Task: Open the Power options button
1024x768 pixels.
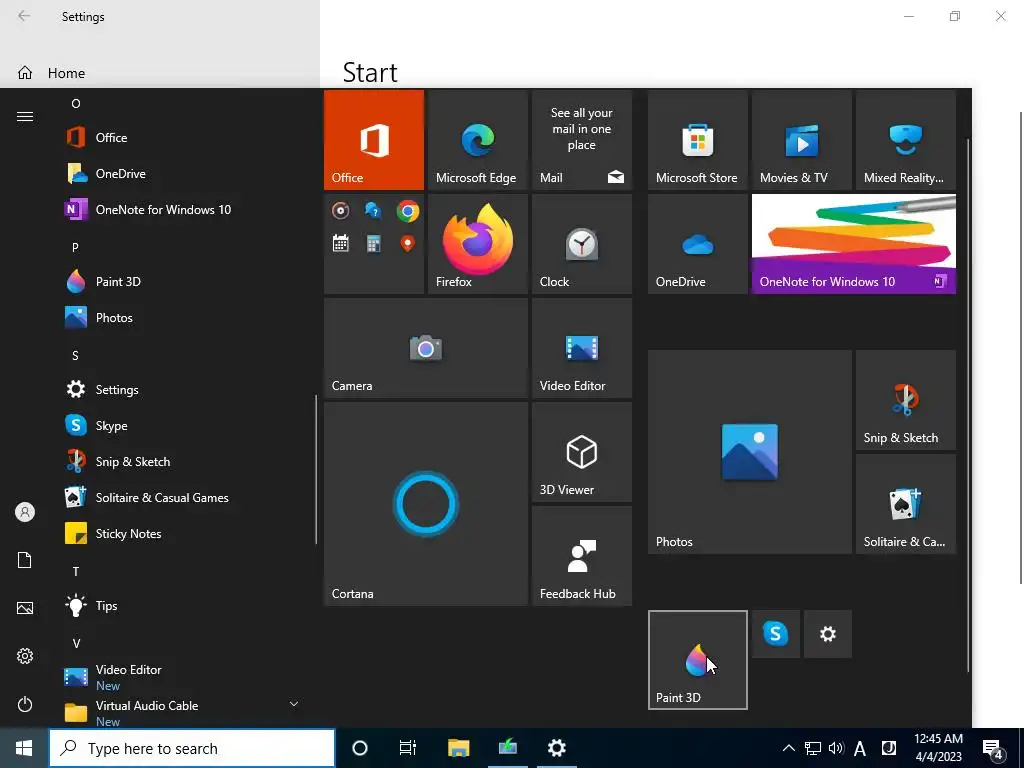Action: pyautogui.click(x=25, y=704)
